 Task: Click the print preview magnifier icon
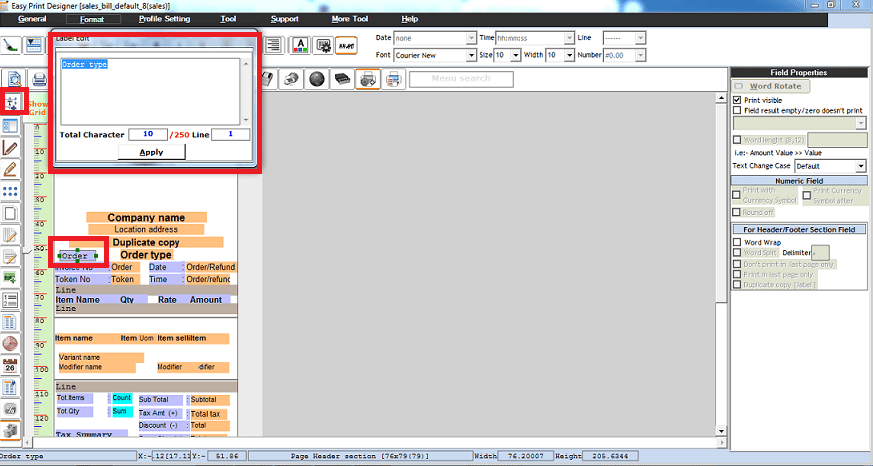(14, 79)
